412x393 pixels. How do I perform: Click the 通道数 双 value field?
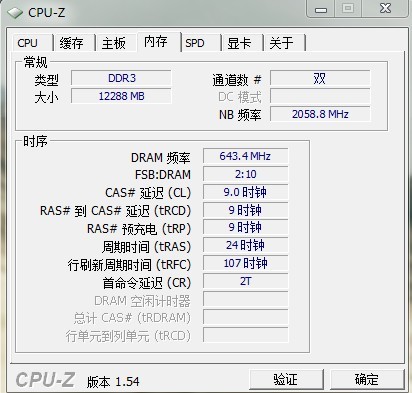click(320, 78)
